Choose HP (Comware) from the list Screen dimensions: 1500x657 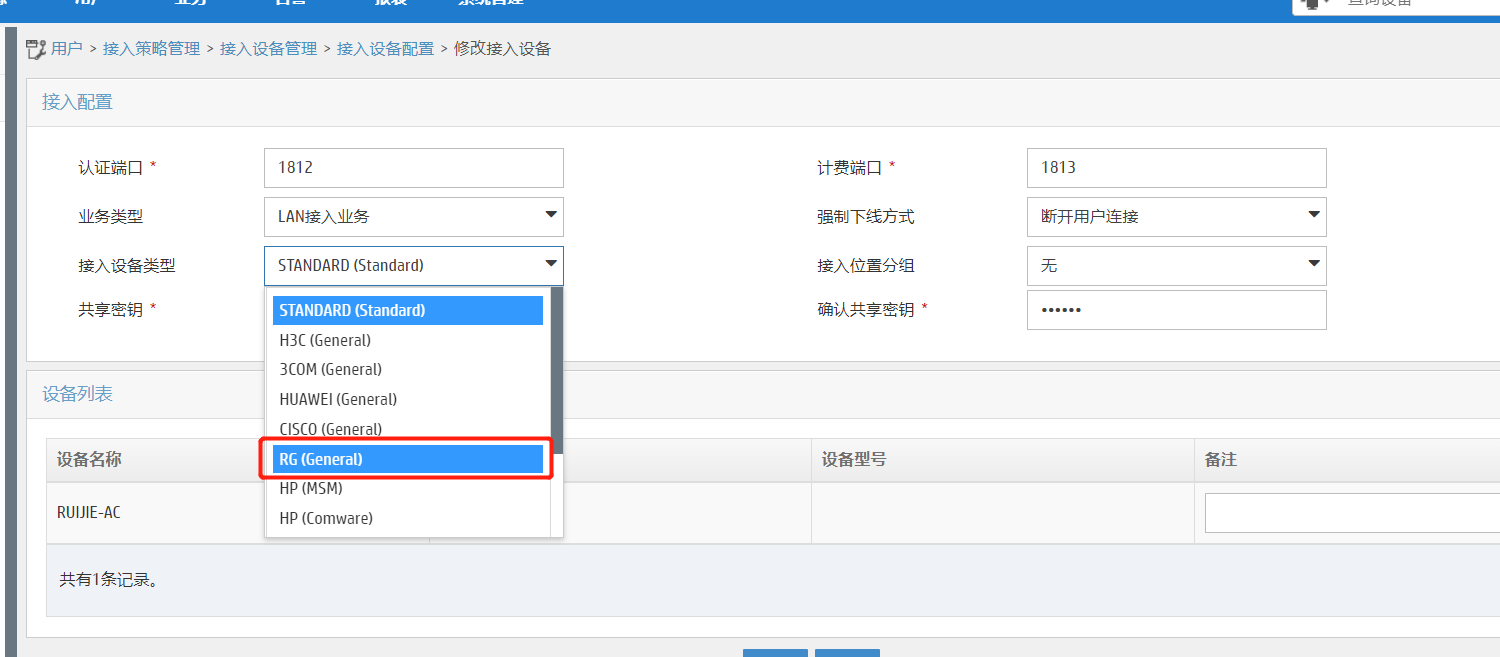coord(408,518)
